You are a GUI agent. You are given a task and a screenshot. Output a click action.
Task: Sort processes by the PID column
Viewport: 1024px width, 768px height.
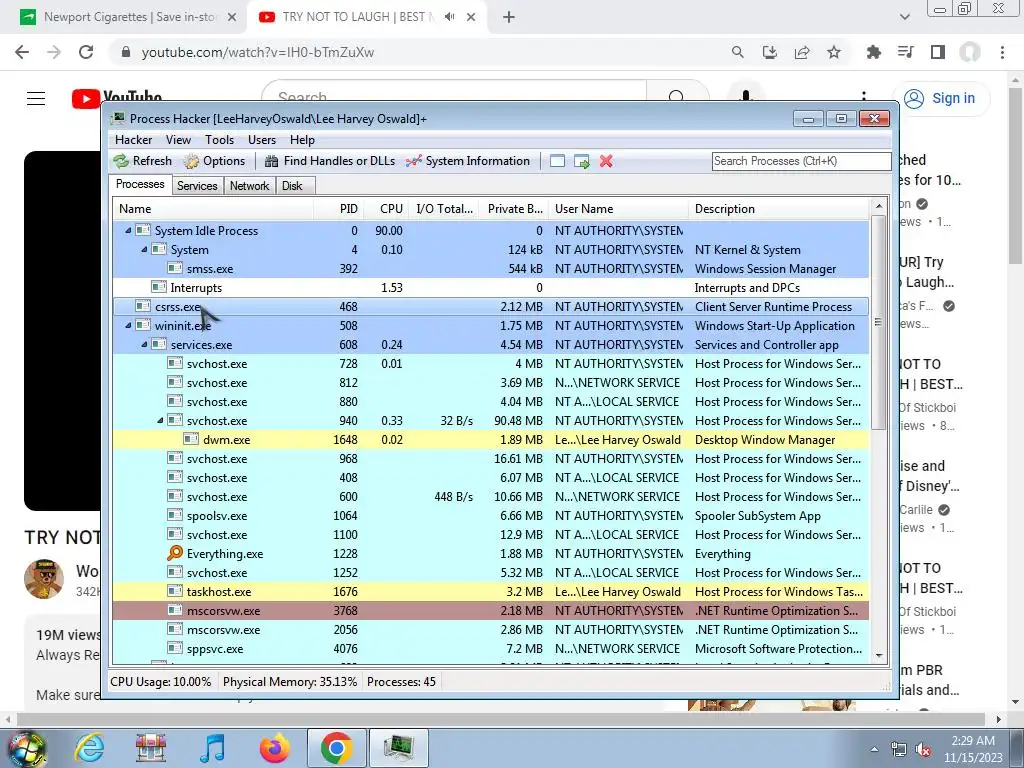click(x=338, y=209)
